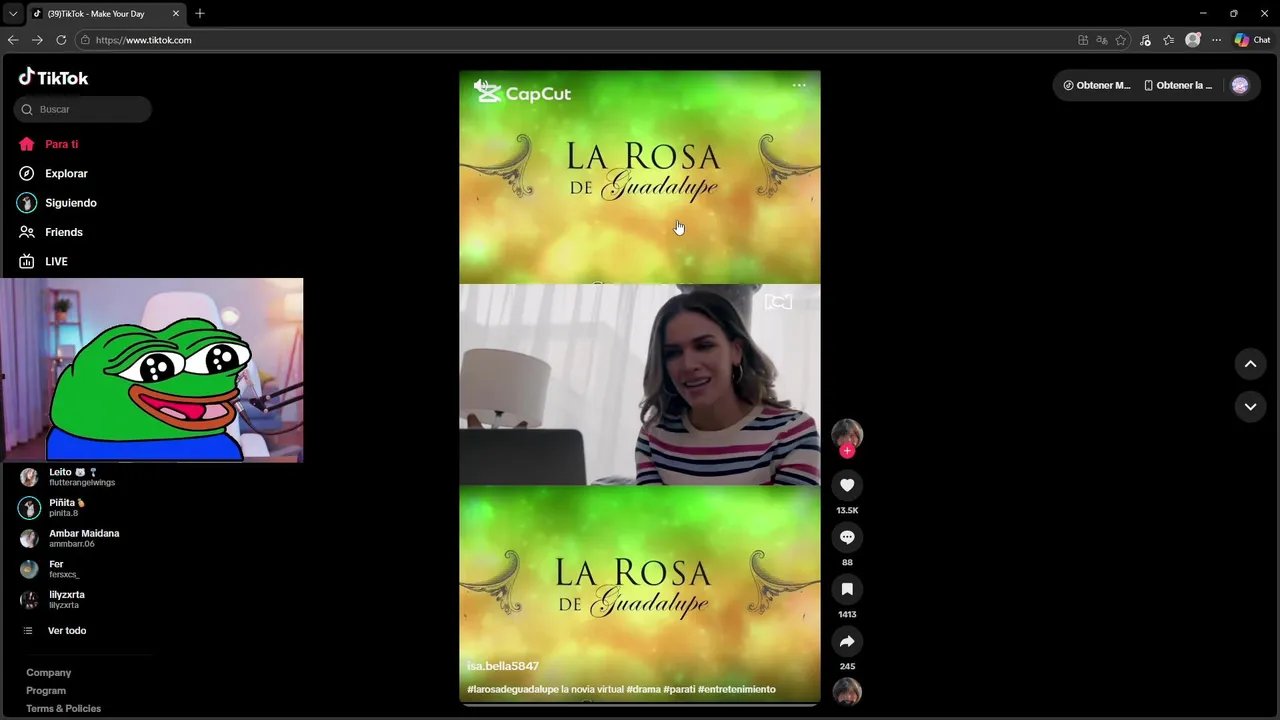The height and width of the screenshot is (720, 1280).
Task: Click the Pepe frog webcam overlay
Action: pyautogui.click(x=151, y=370)
